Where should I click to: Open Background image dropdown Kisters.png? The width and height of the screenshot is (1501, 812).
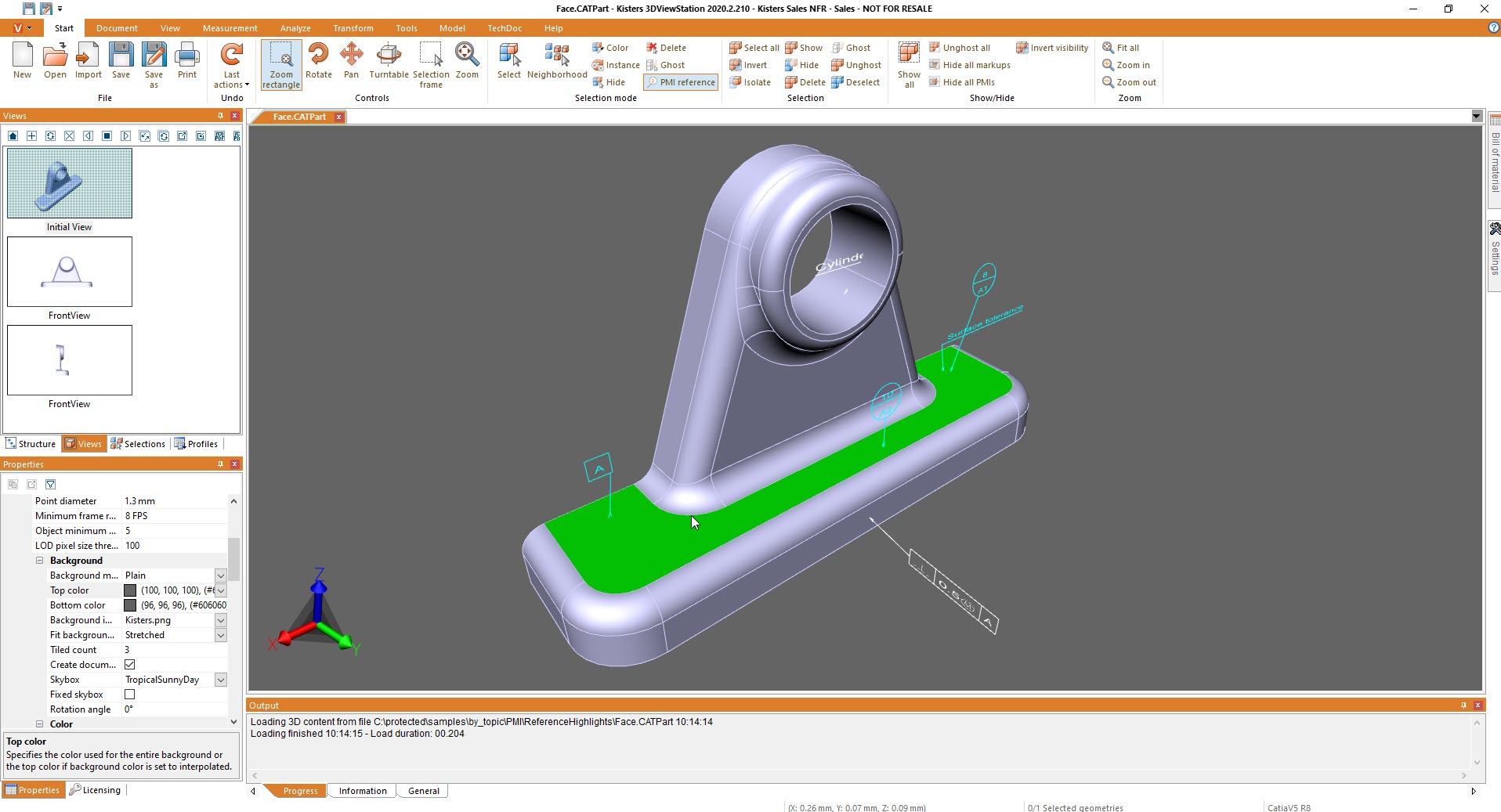point(221,620)
